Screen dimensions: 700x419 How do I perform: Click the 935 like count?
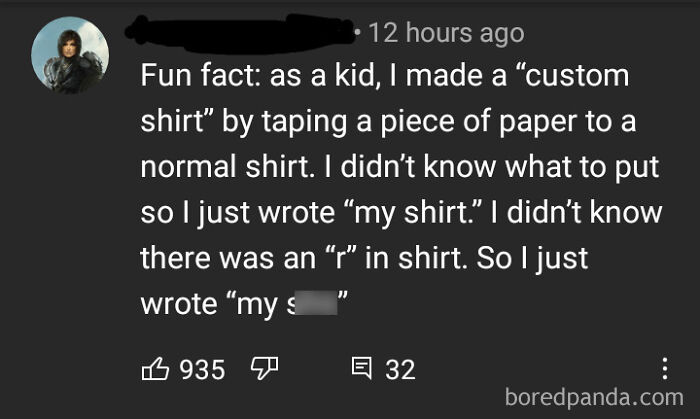coord(202,370)
